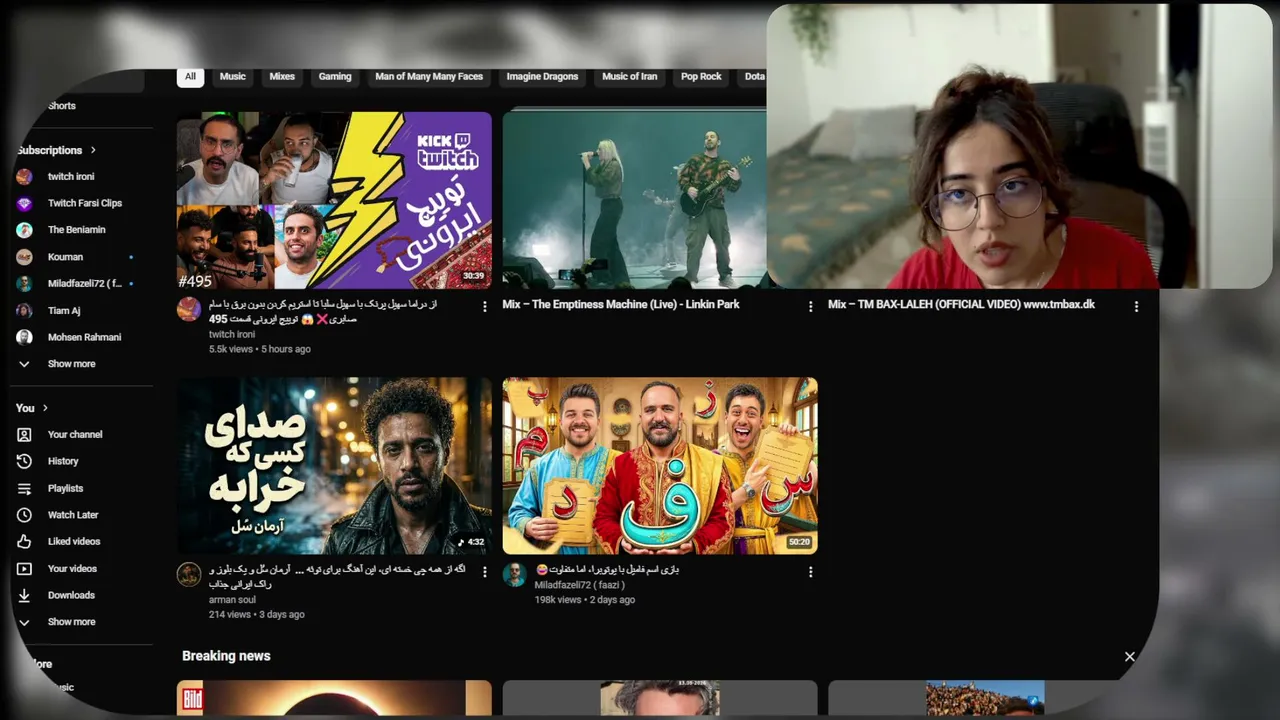Open Kouman channel avatar in sidebar
This screenshot has width=1280, height=720.
click(24, 257)
